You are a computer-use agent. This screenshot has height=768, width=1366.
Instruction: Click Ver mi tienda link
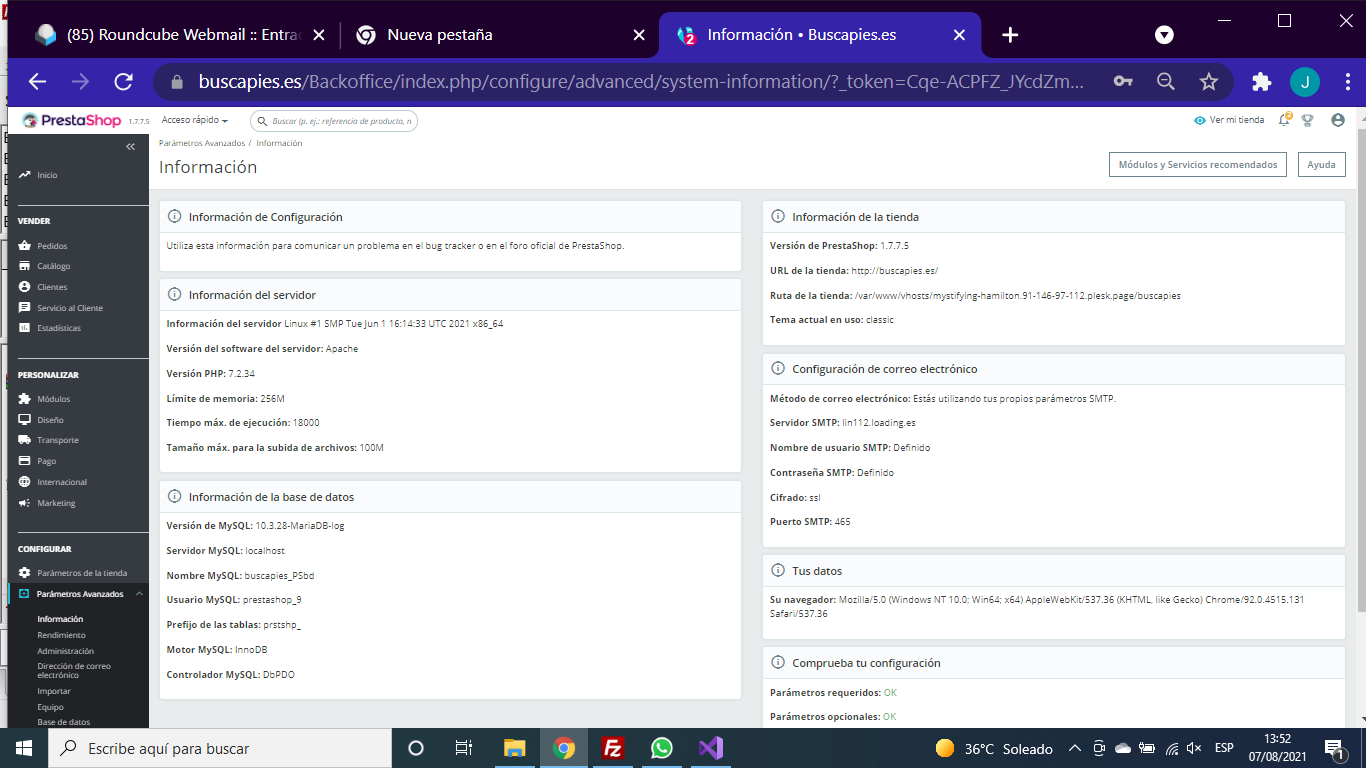1229,120
